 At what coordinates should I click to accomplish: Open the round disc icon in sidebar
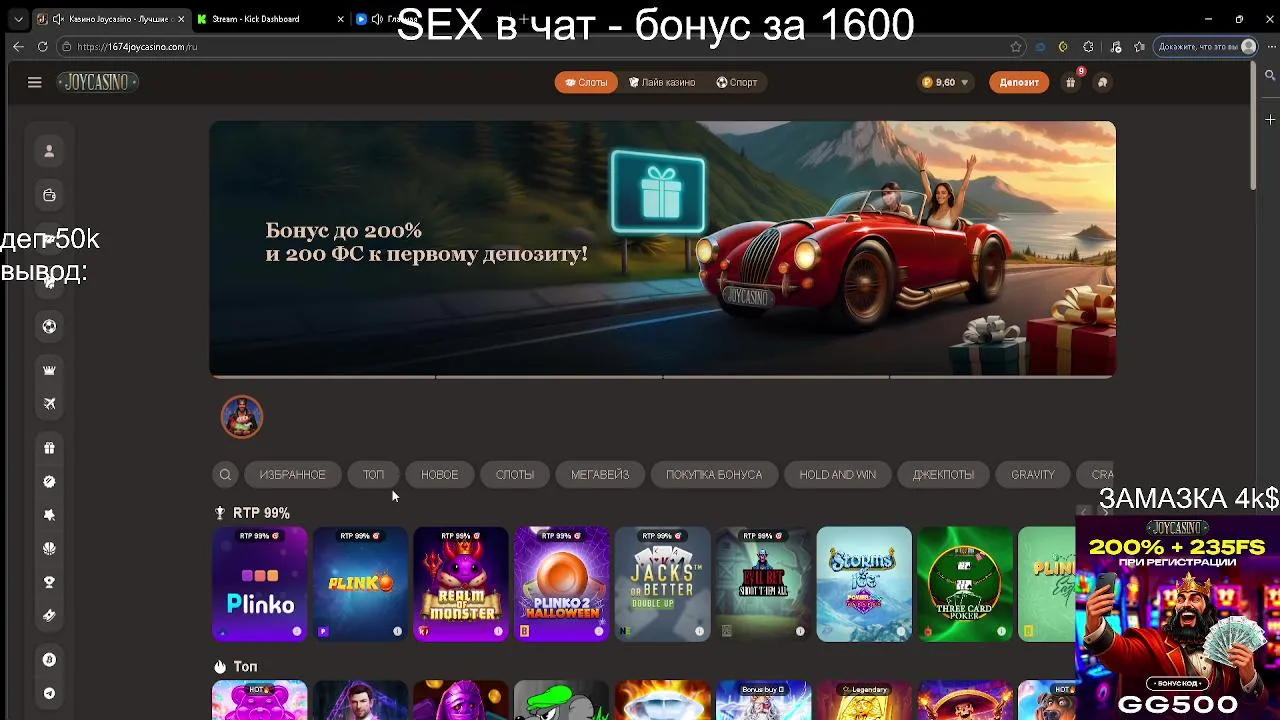click(49, 481)
